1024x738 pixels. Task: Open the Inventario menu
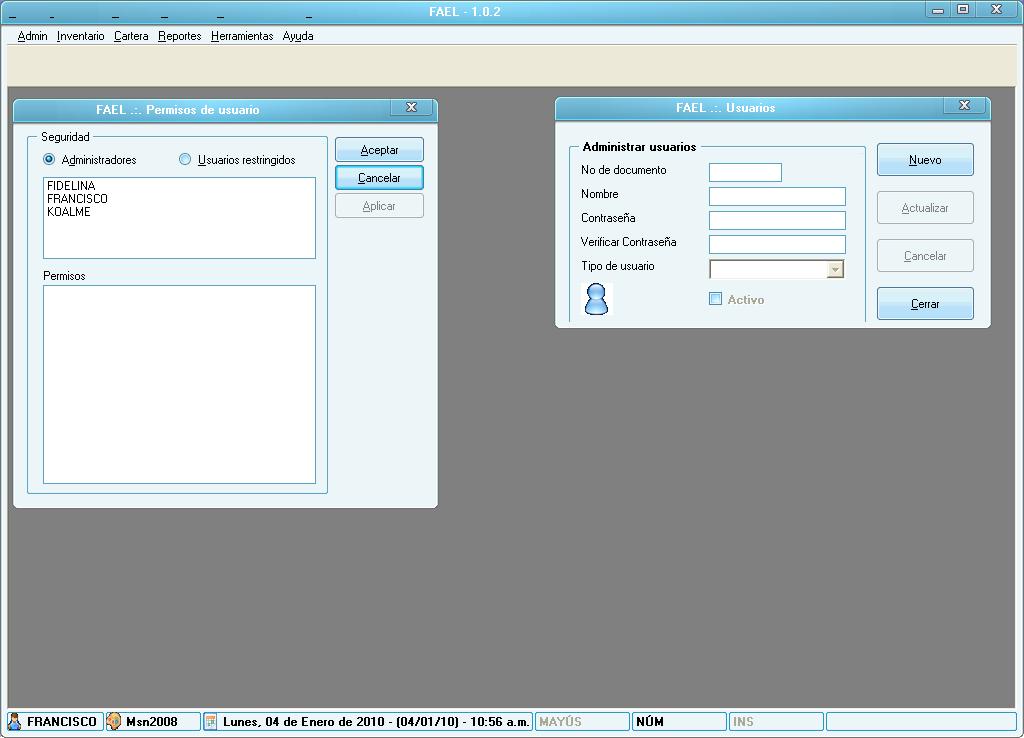click(80, 36)
